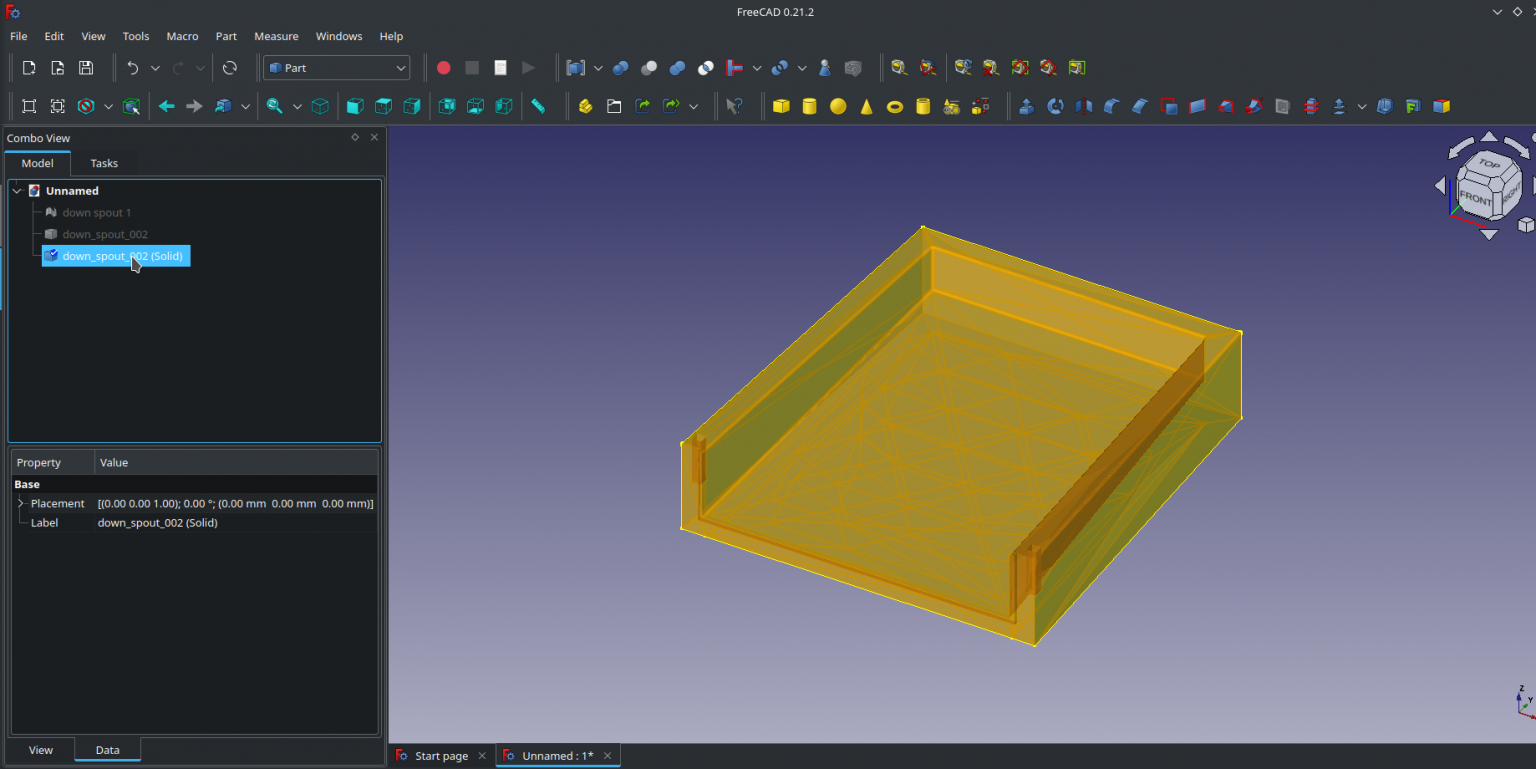
Task: Revolve a shape using the Revolve tool
Action: point(1054,106)
